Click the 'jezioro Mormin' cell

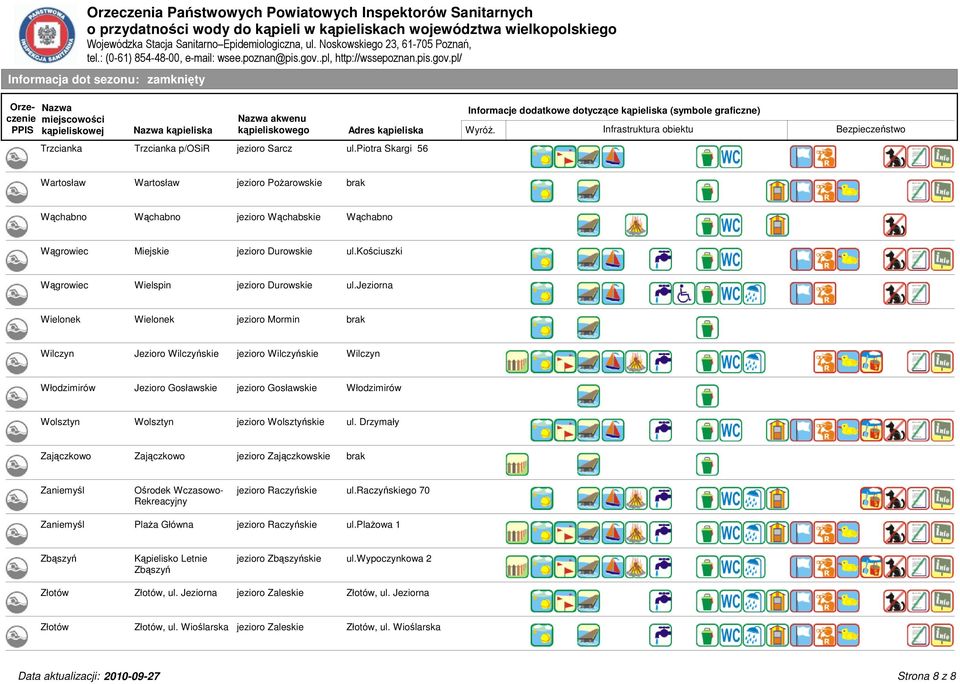[268, 320]
